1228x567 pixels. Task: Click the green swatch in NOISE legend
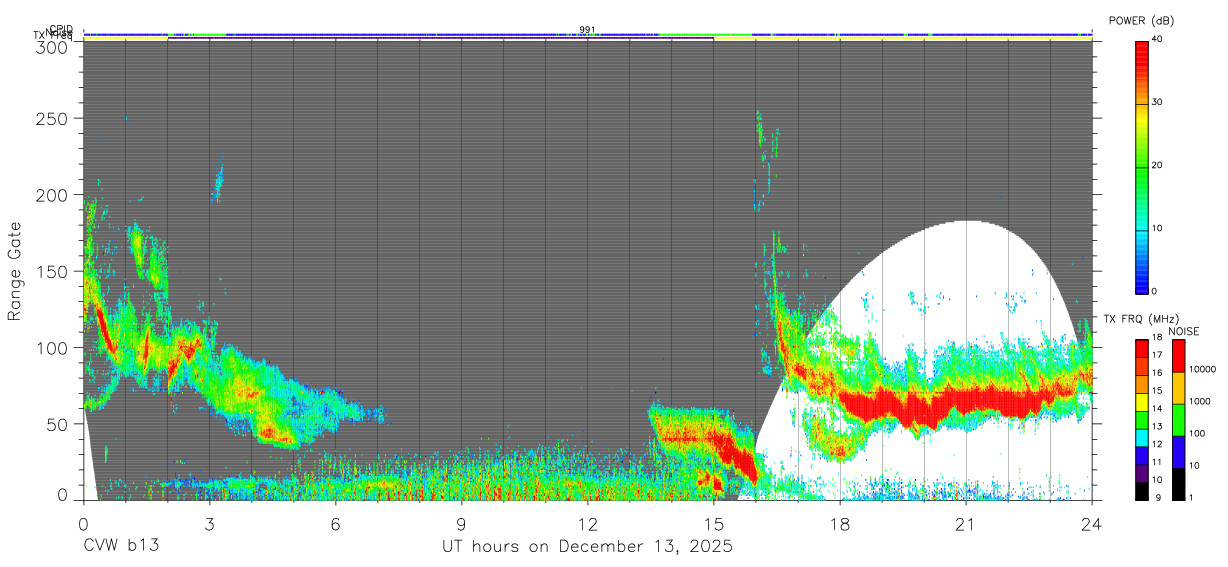1179,420
